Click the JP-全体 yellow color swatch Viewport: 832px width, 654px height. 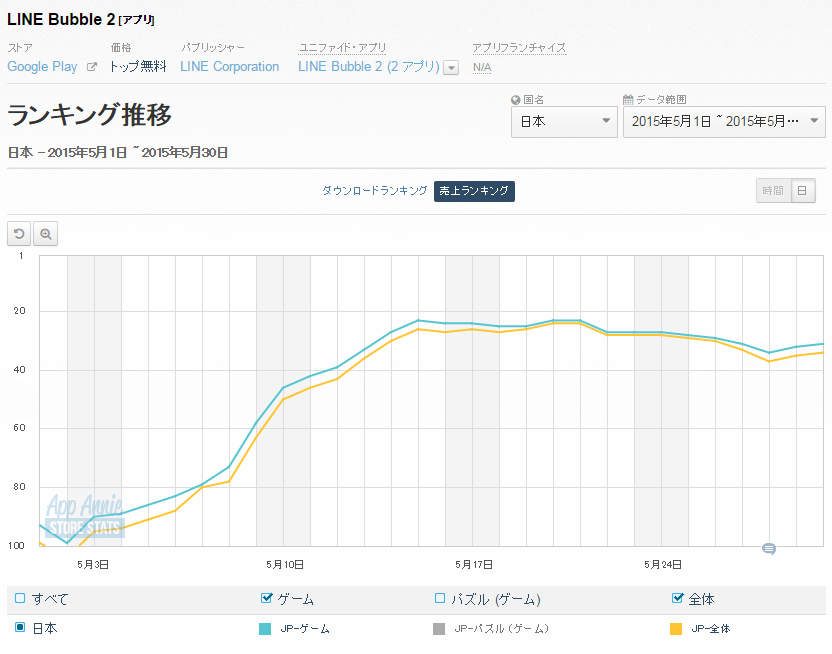click(676, 629)
